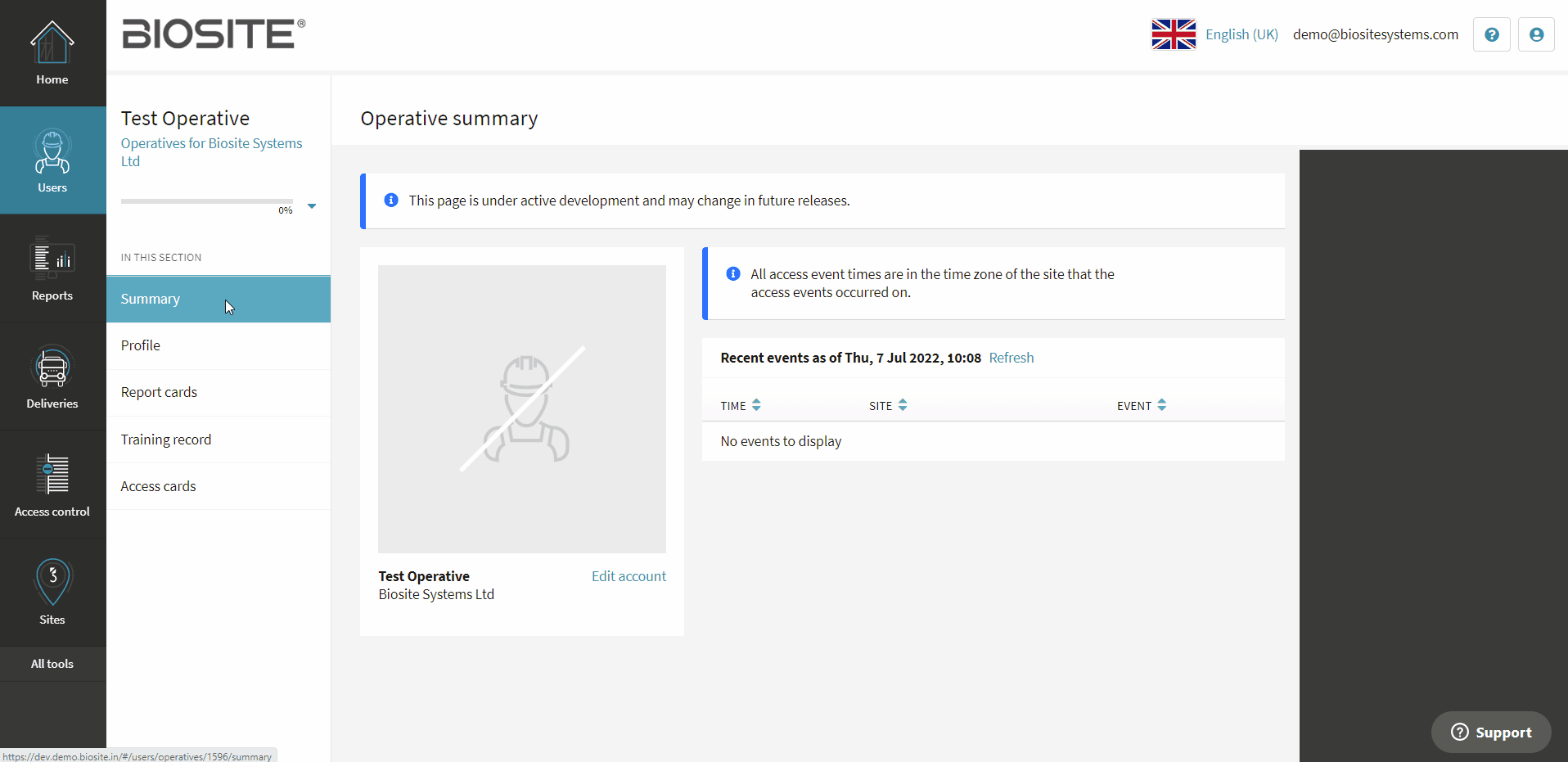Refresh the recent events list
The width and height of the screenshot is (1568, 762).
[1012, 358]
